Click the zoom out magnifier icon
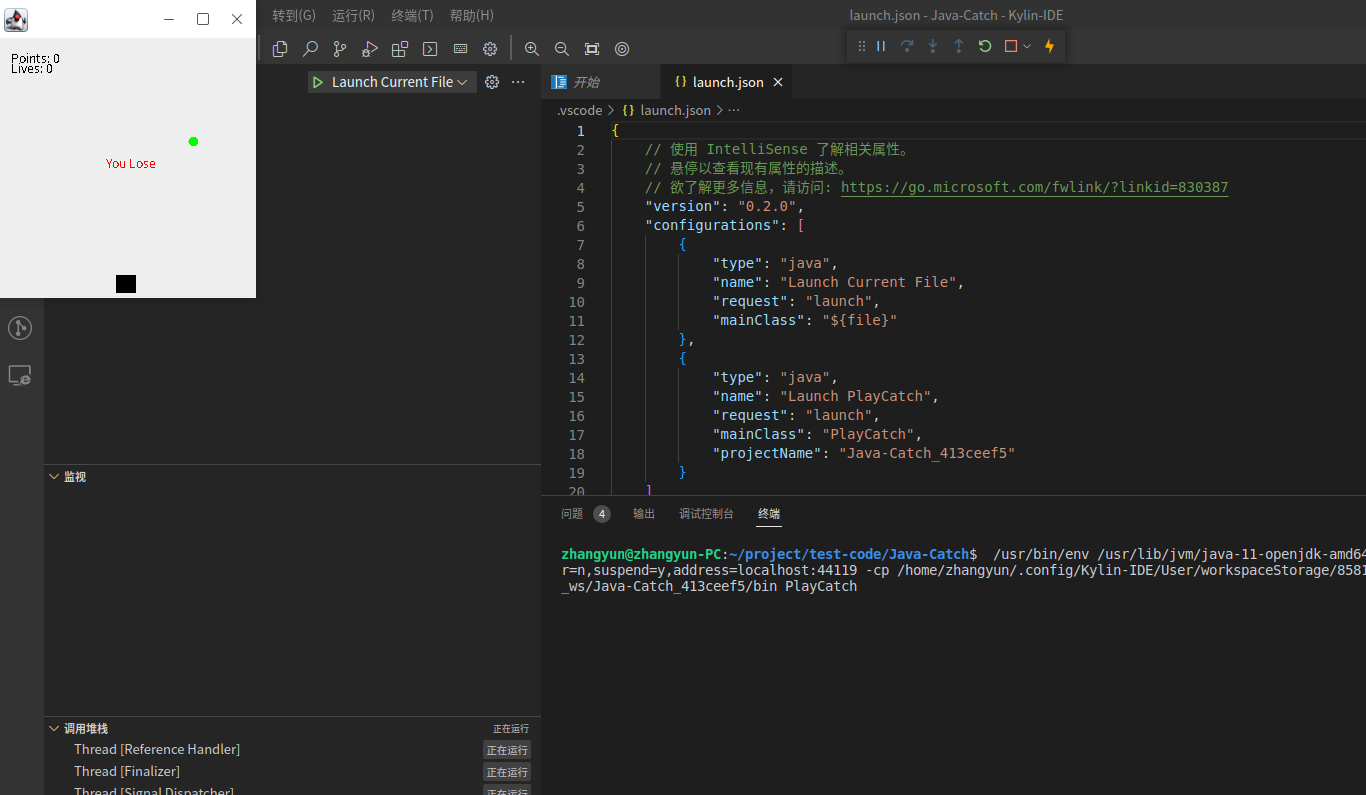The height and width of the screenshot is (795, 1366). [562, 48]
